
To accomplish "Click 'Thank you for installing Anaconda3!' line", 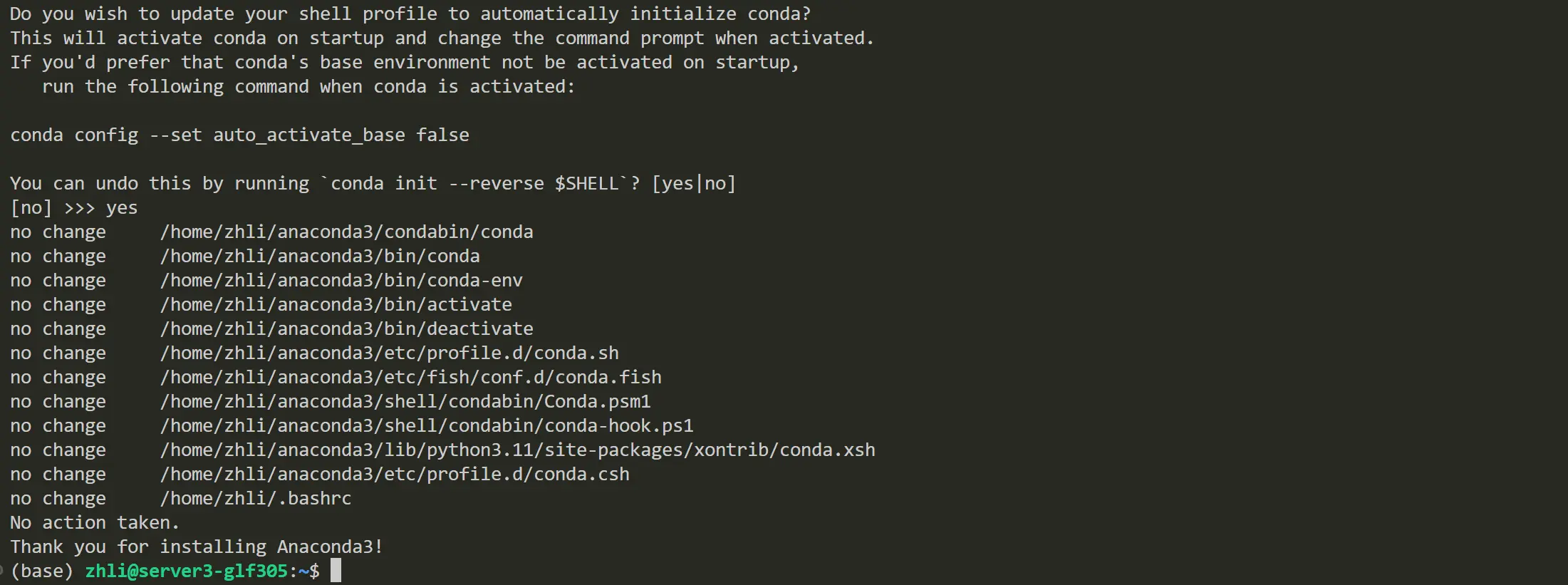I will (197, 547).
